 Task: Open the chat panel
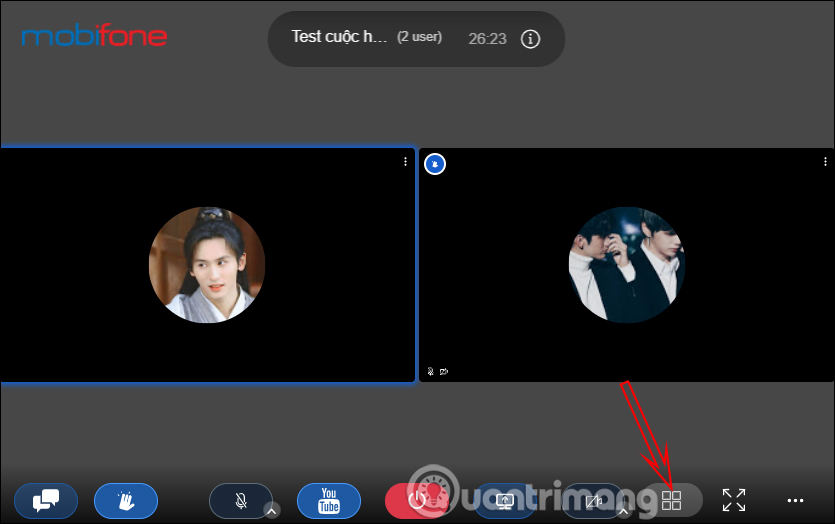pyautogui.click(x=46, y=501)
